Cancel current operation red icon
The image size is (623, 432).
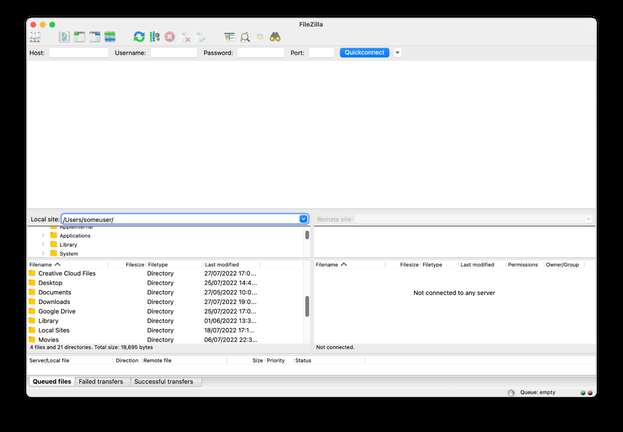(170, 37)
